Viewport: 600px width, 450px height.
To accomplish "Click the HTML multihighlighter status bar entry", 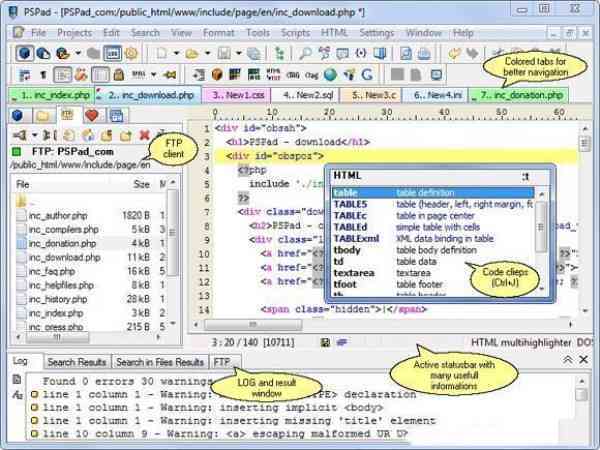I will click(521, 342).
